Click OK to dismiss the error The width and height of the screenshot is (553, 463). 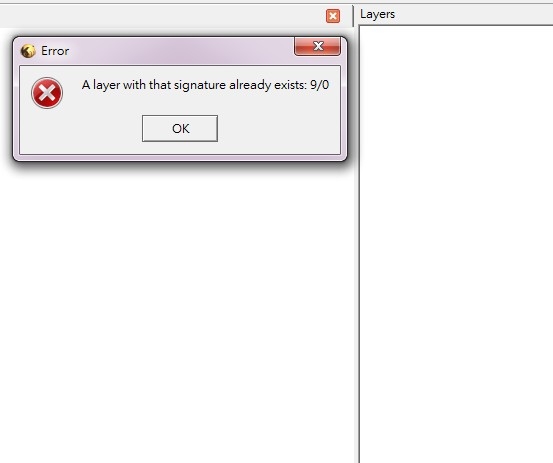[x=180, y=128]
